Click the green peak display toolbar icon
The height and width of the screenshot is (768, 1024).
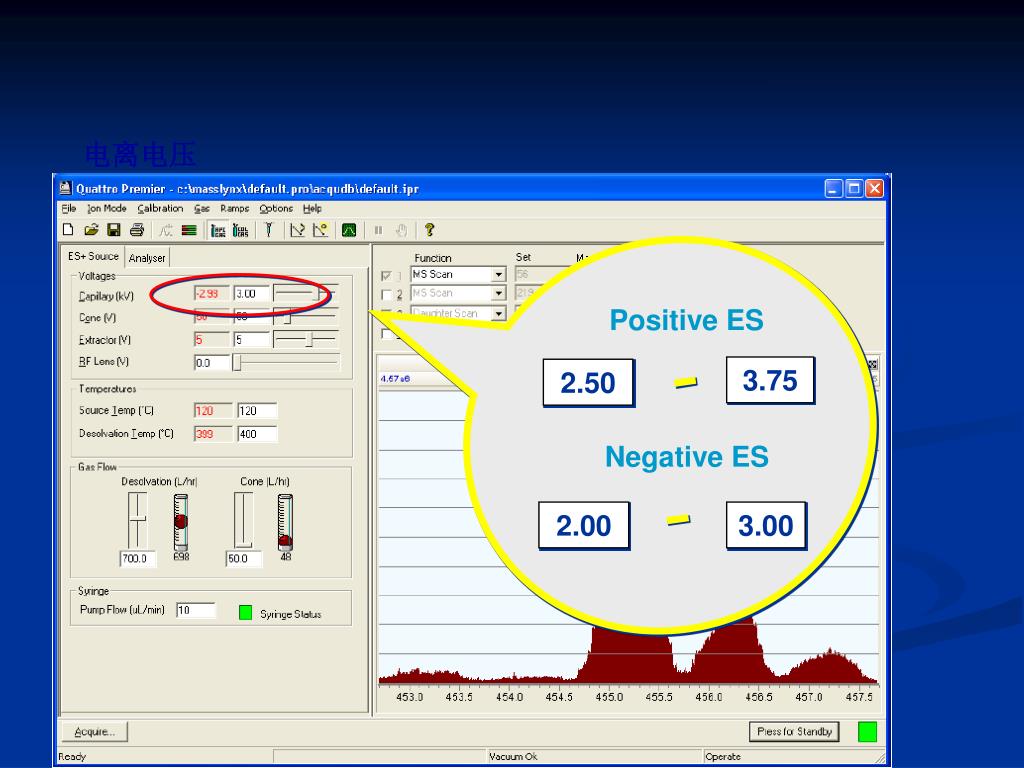(349, 230)
